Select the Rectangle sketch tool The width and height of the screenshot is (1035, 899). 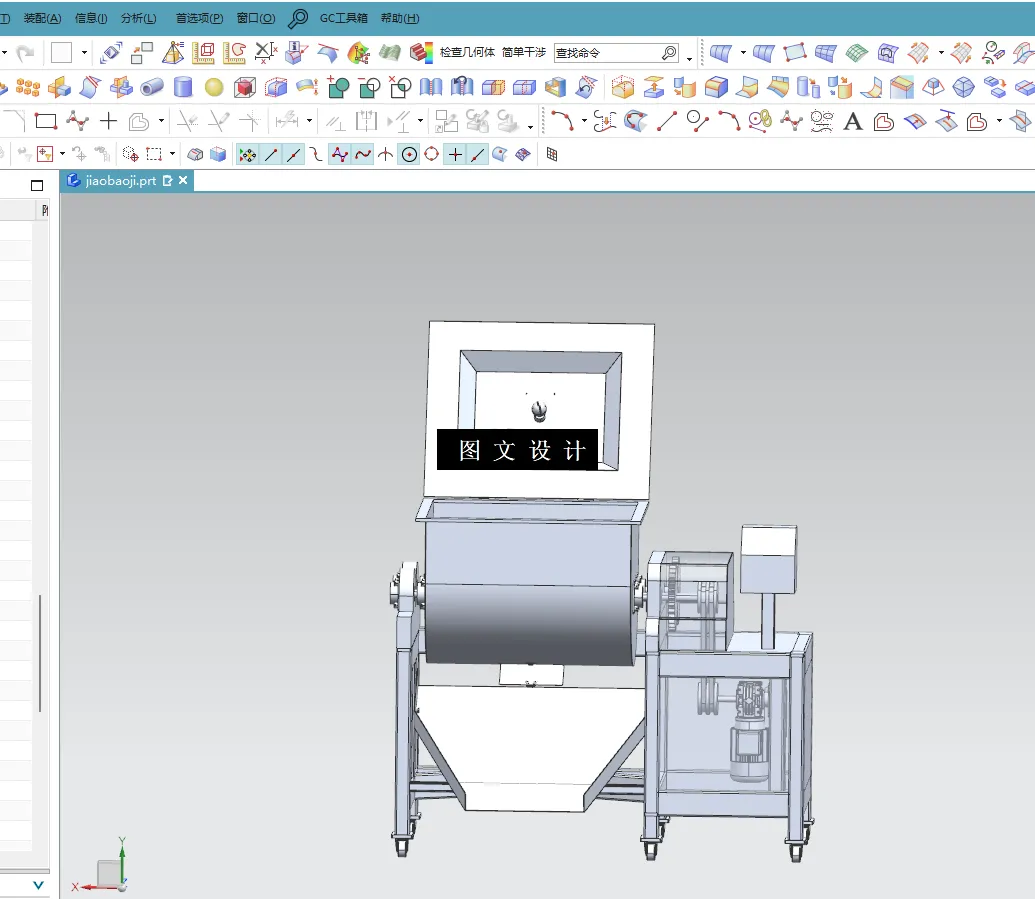[x=47, y=123]
